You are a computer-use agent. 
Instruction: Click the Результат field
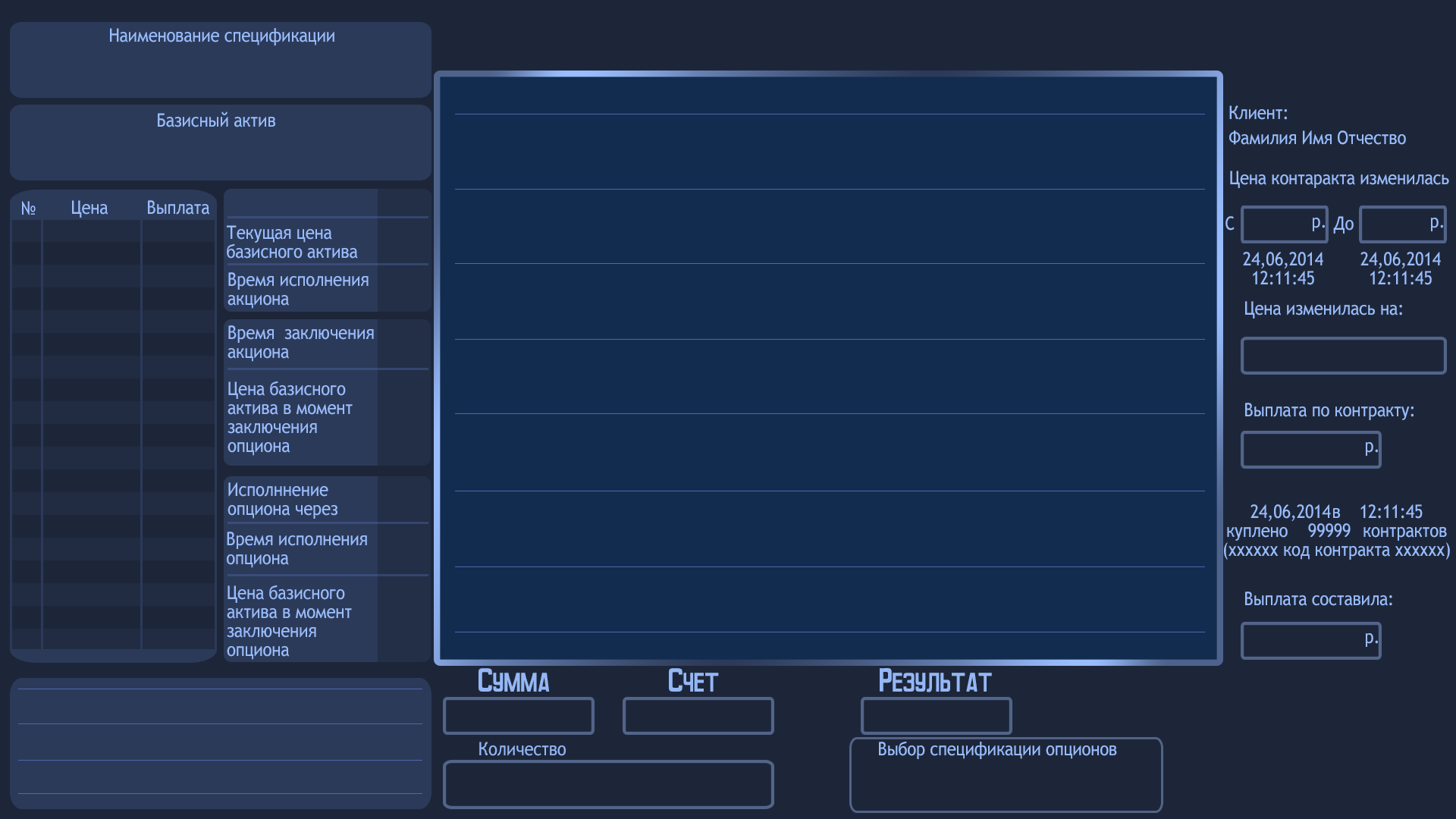click(936, 716)
